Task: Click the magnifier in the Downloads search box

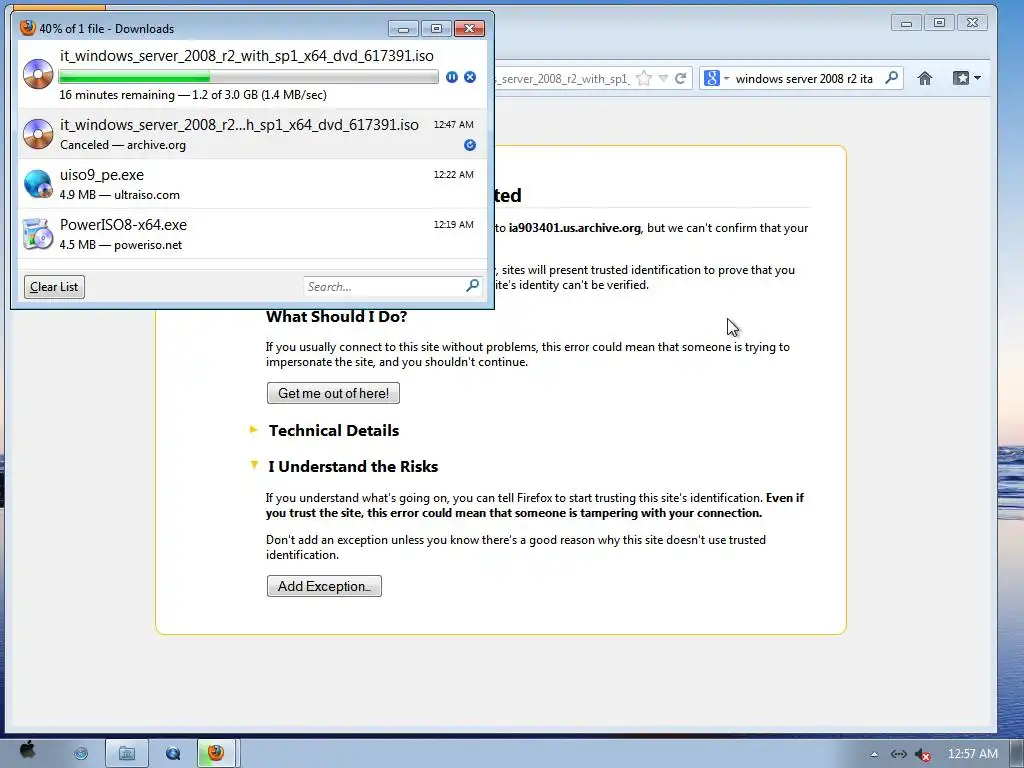Action: click(x=472, y=285)
